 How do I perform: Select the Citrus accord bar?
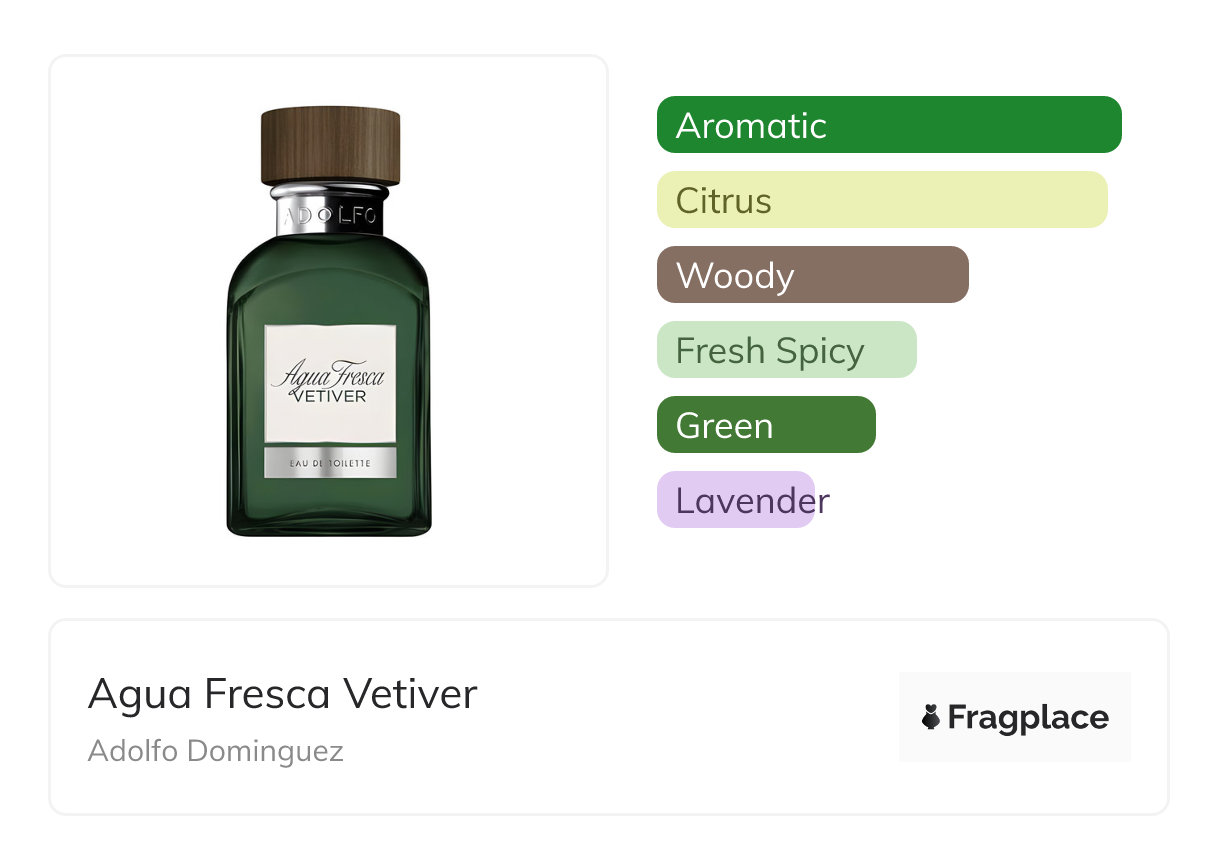[x=882, y=200]
